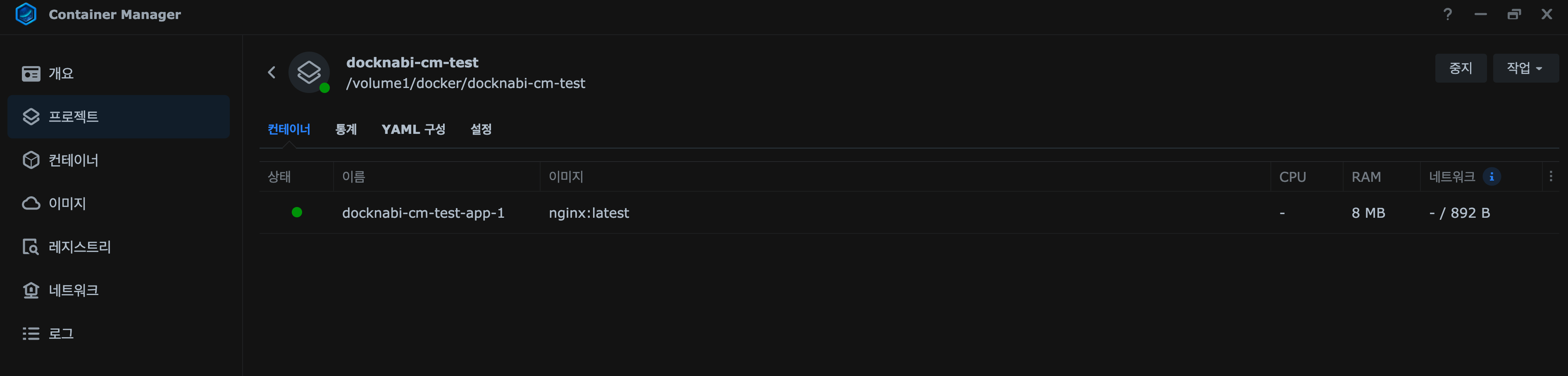
Task: Expand the 작업 action dropdown
Action: point(1525,68)
